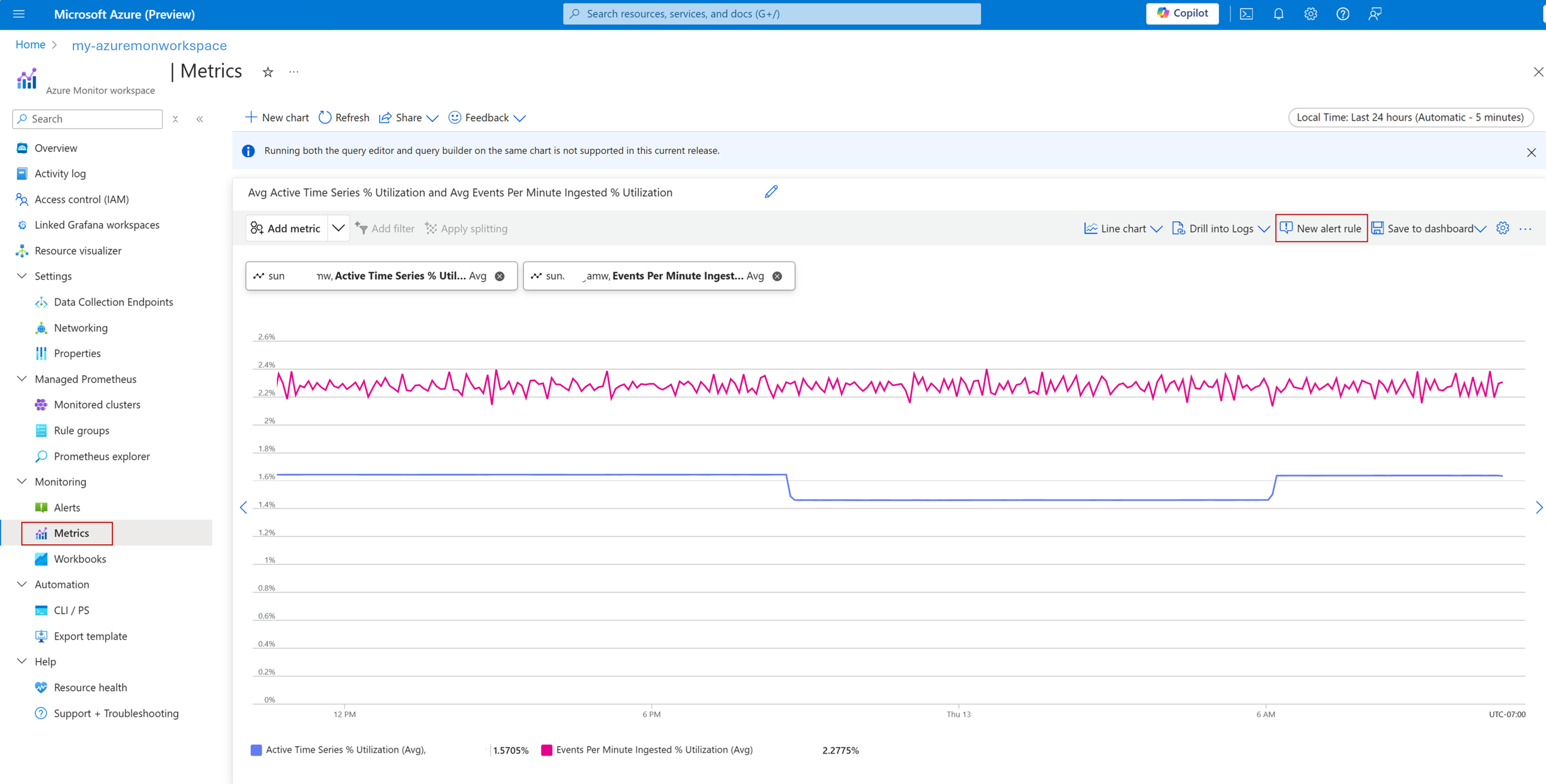Open Azure Cloud Shell icon in header

[x=1247, y=14]
